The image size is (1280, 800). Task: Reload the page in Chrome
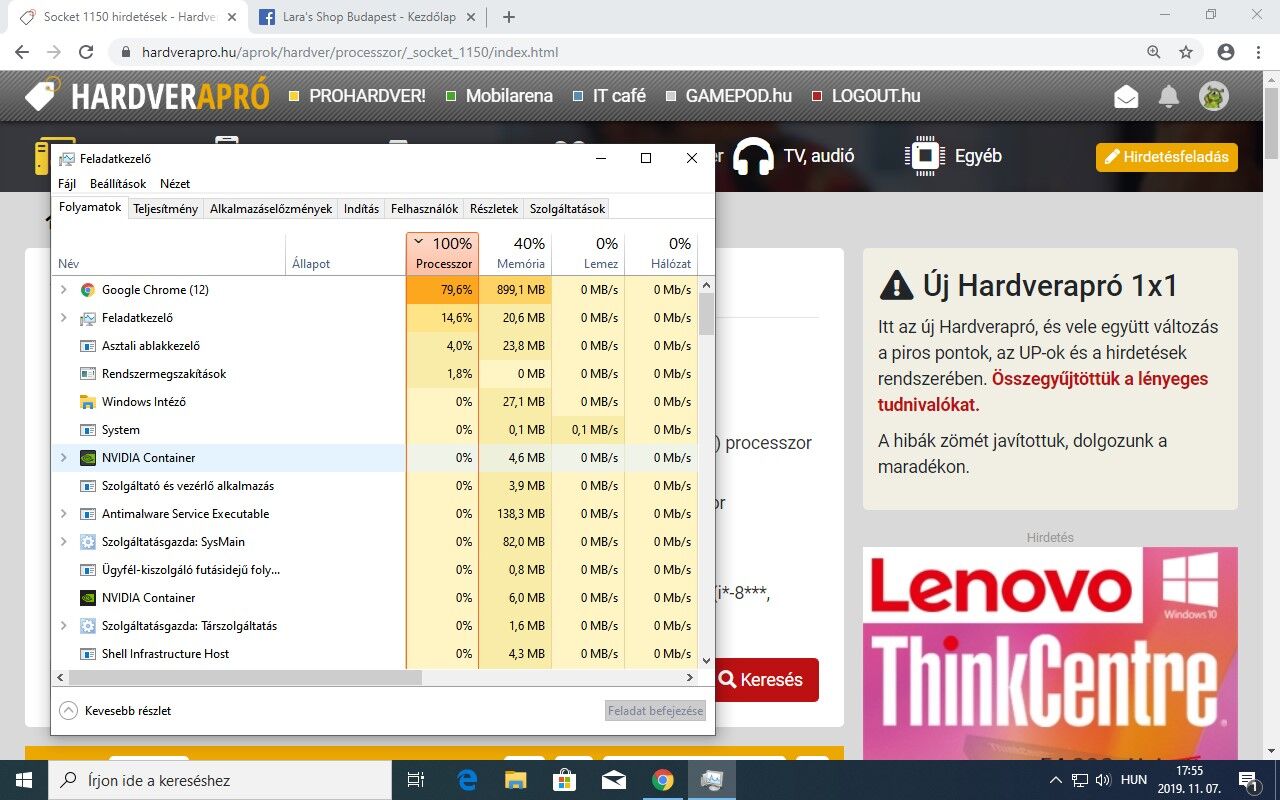(x=86, y=52)
